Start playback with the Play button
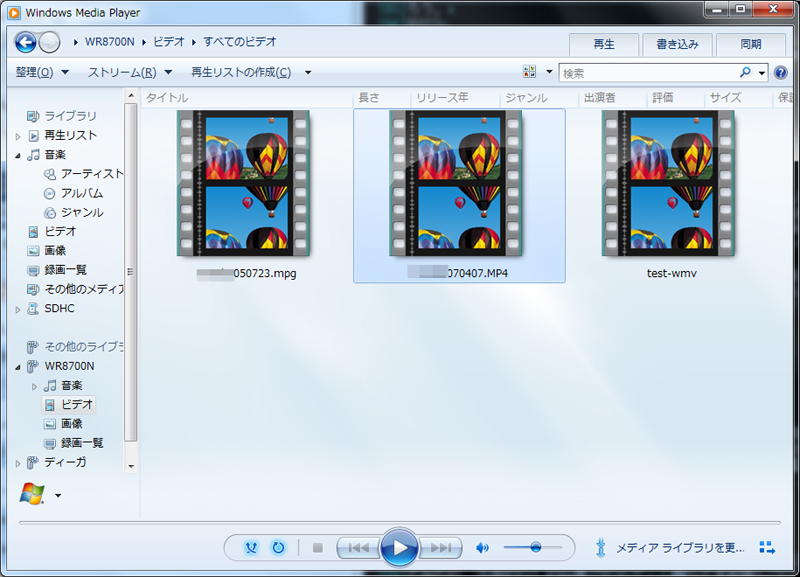 click(399, 548)
